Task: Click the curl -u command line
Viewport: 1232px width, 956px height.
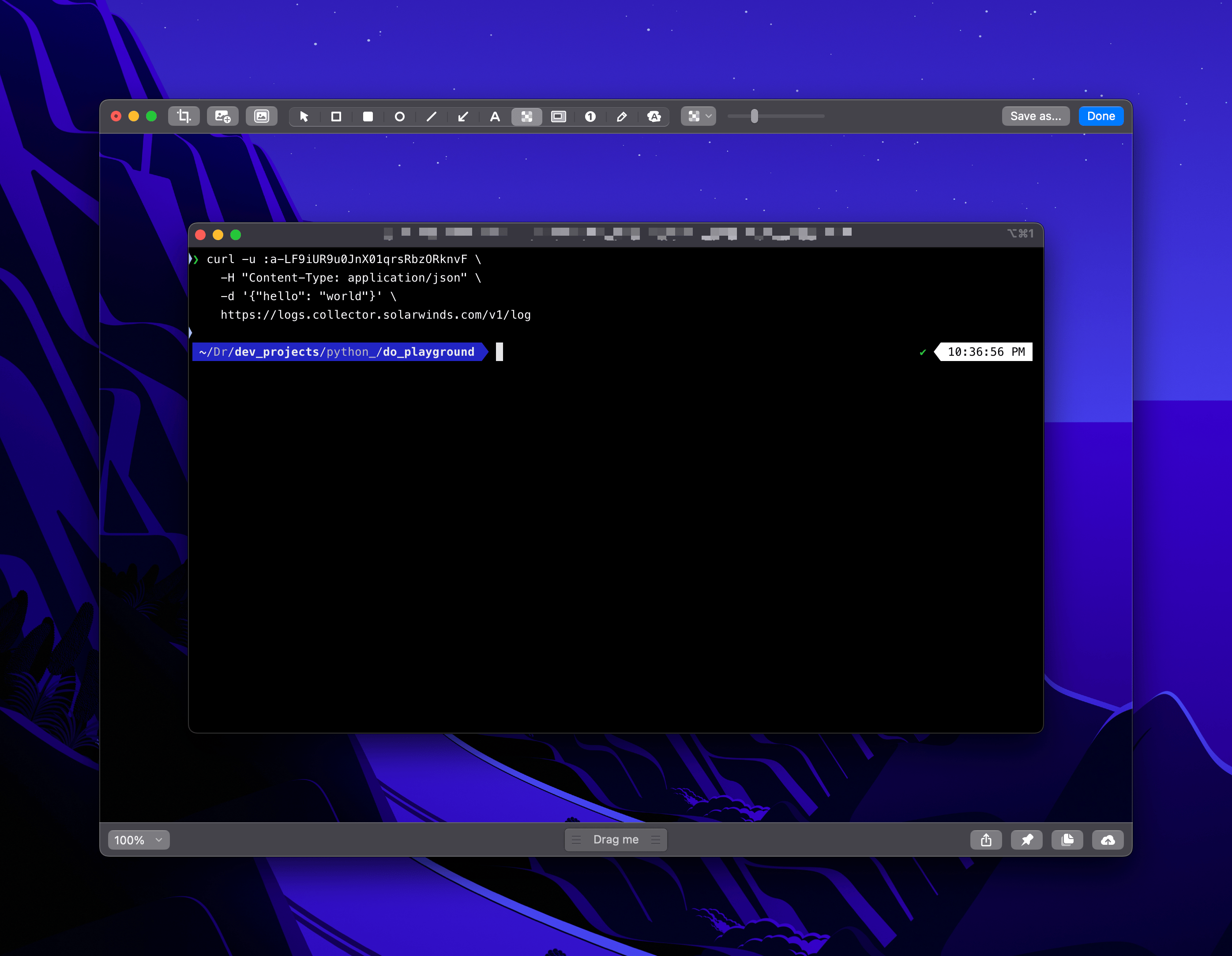Action: 344,259
